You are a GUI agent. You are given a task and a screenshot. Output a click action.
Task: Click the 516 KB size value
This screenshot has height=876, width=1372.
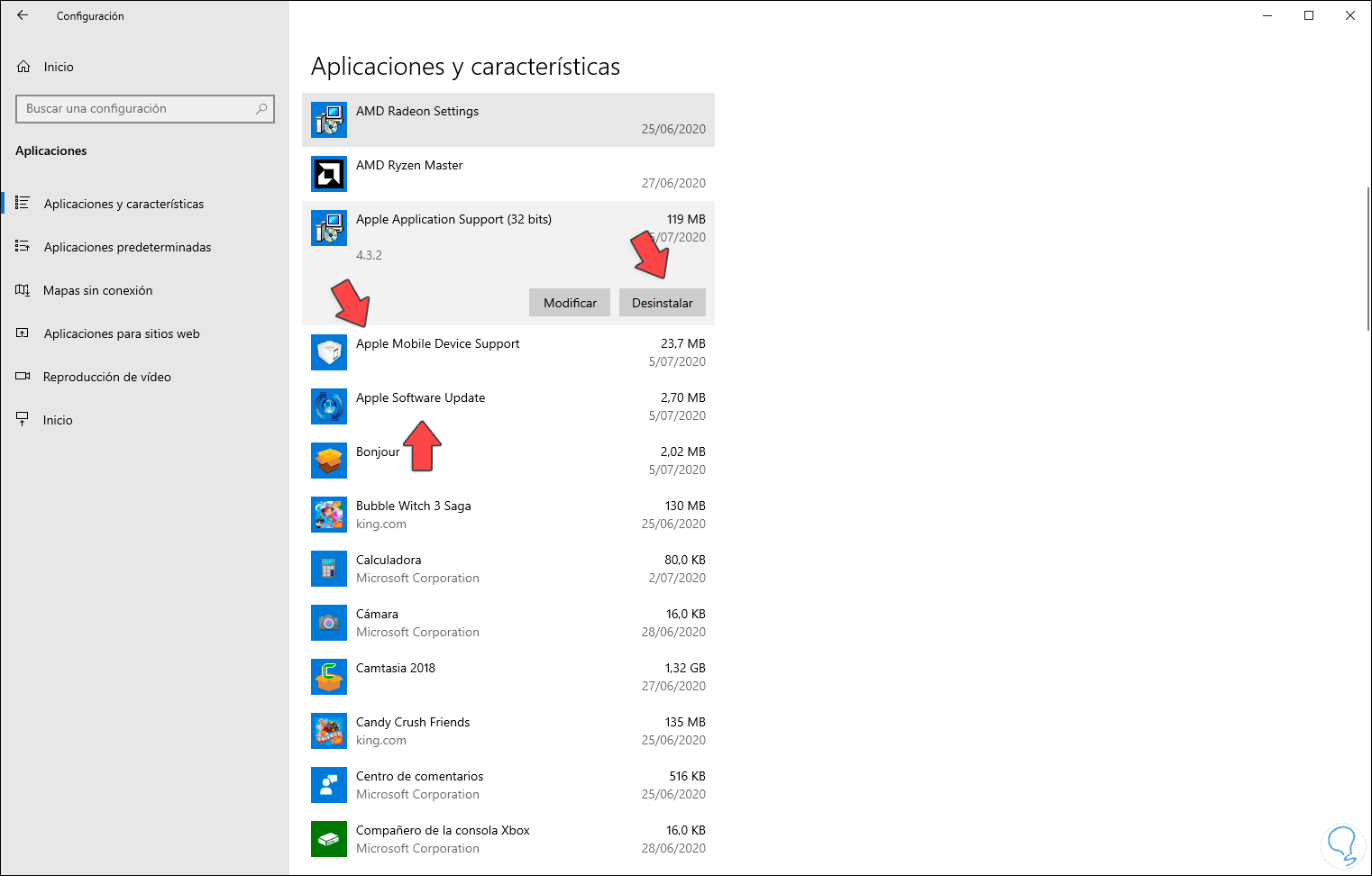point(688,776)
